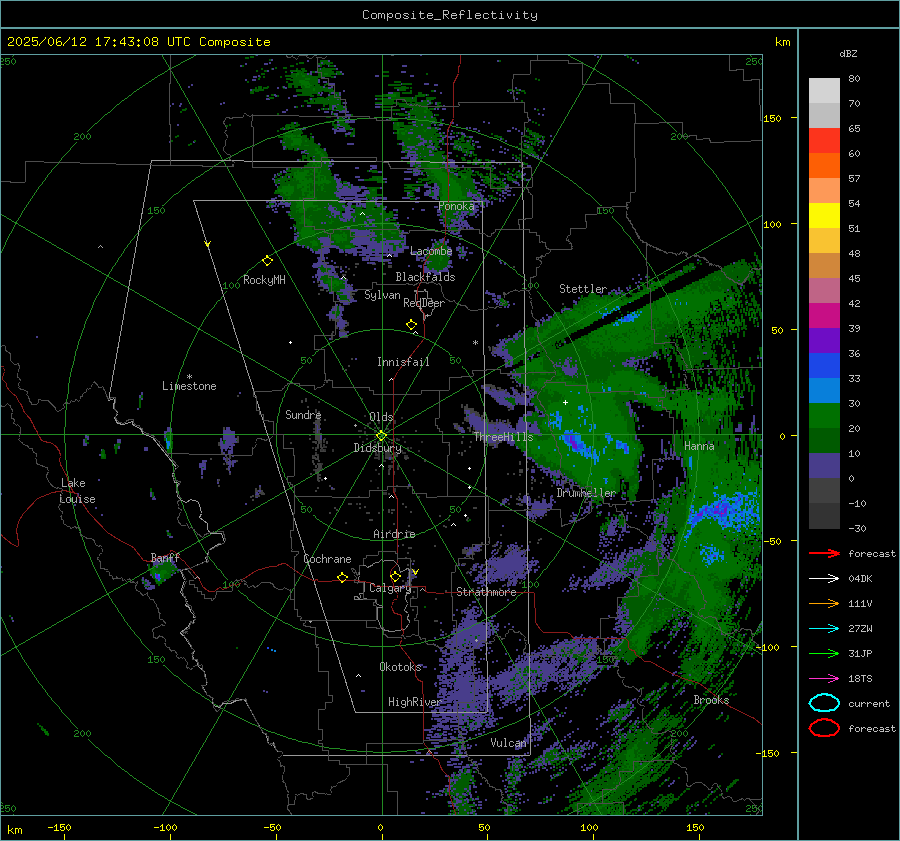Click the Composite_Reflectivity title text

[449, 15]
